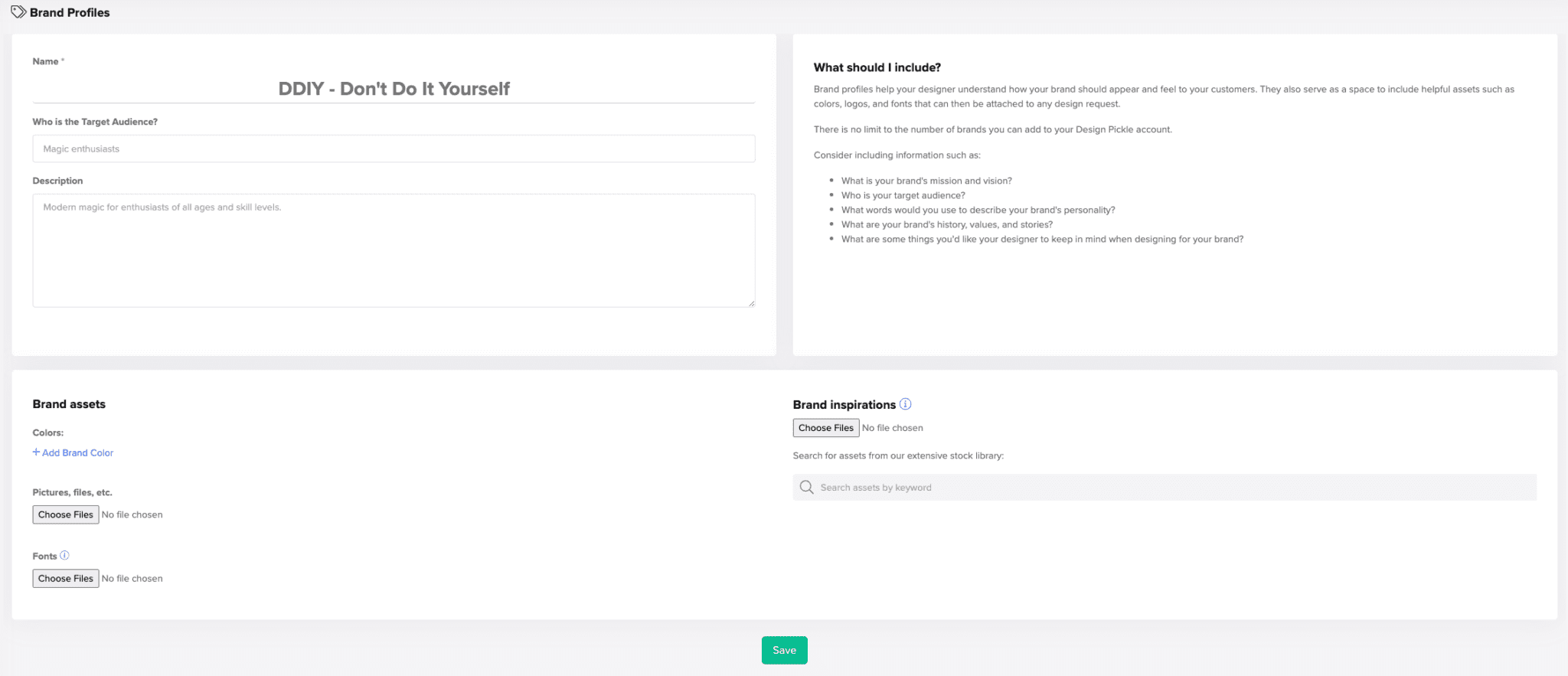This screenshot has height=676, width=1568.
Task: Click "No file chosen" beside Pictures upload
Action: [x=132, y=515]
